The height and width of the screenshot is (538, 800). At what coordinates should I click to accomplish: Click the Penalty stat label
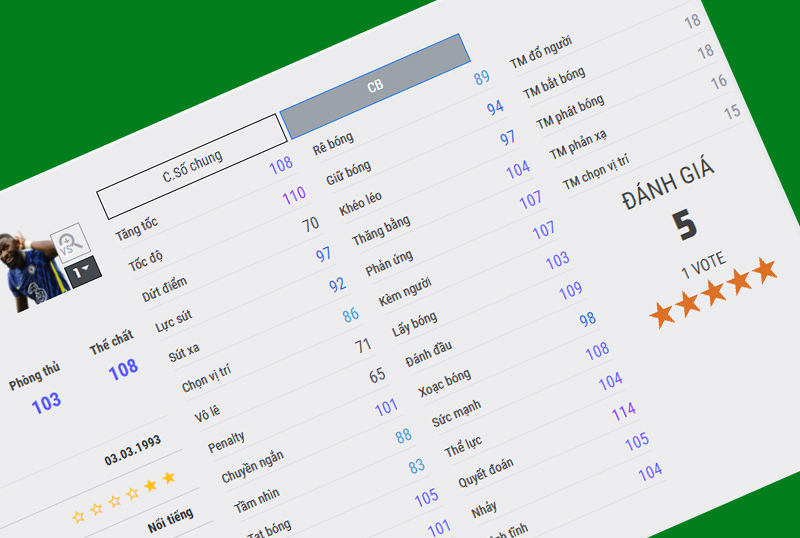[x=226, y=441]
